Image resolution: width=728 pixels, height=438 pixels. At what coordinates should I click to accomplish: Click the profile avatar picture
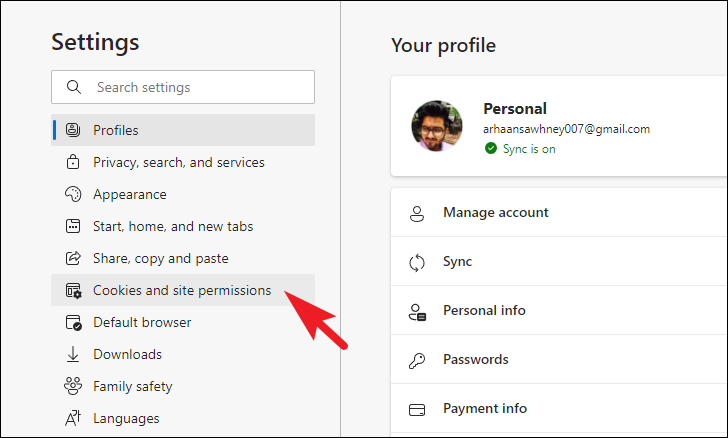pyautogui.click(x=437, y=126)
